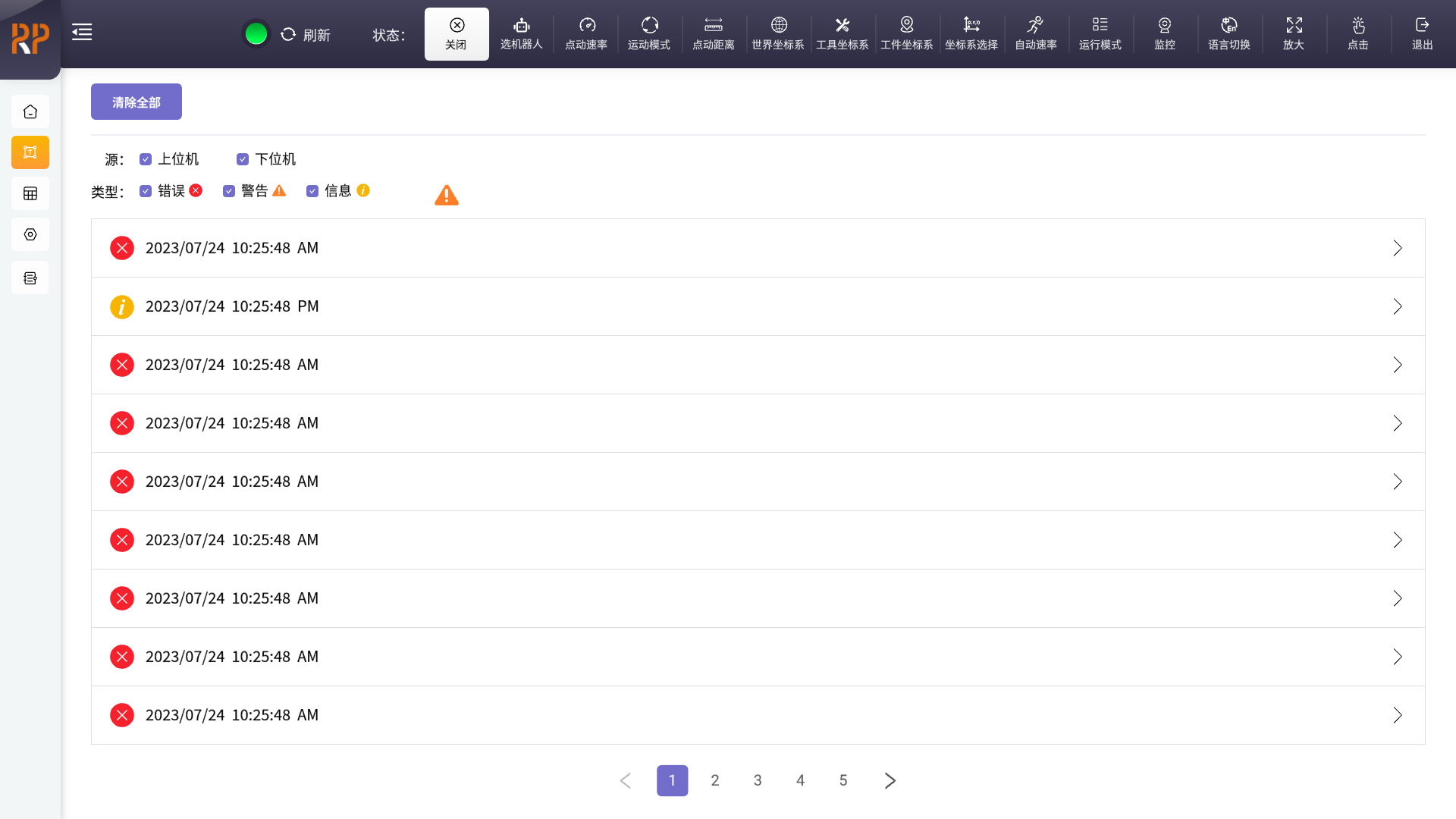This screenshot has height=819, width=1456.
Task: Select the orange highlighted sidebar icon
Action: pos(30,152)
